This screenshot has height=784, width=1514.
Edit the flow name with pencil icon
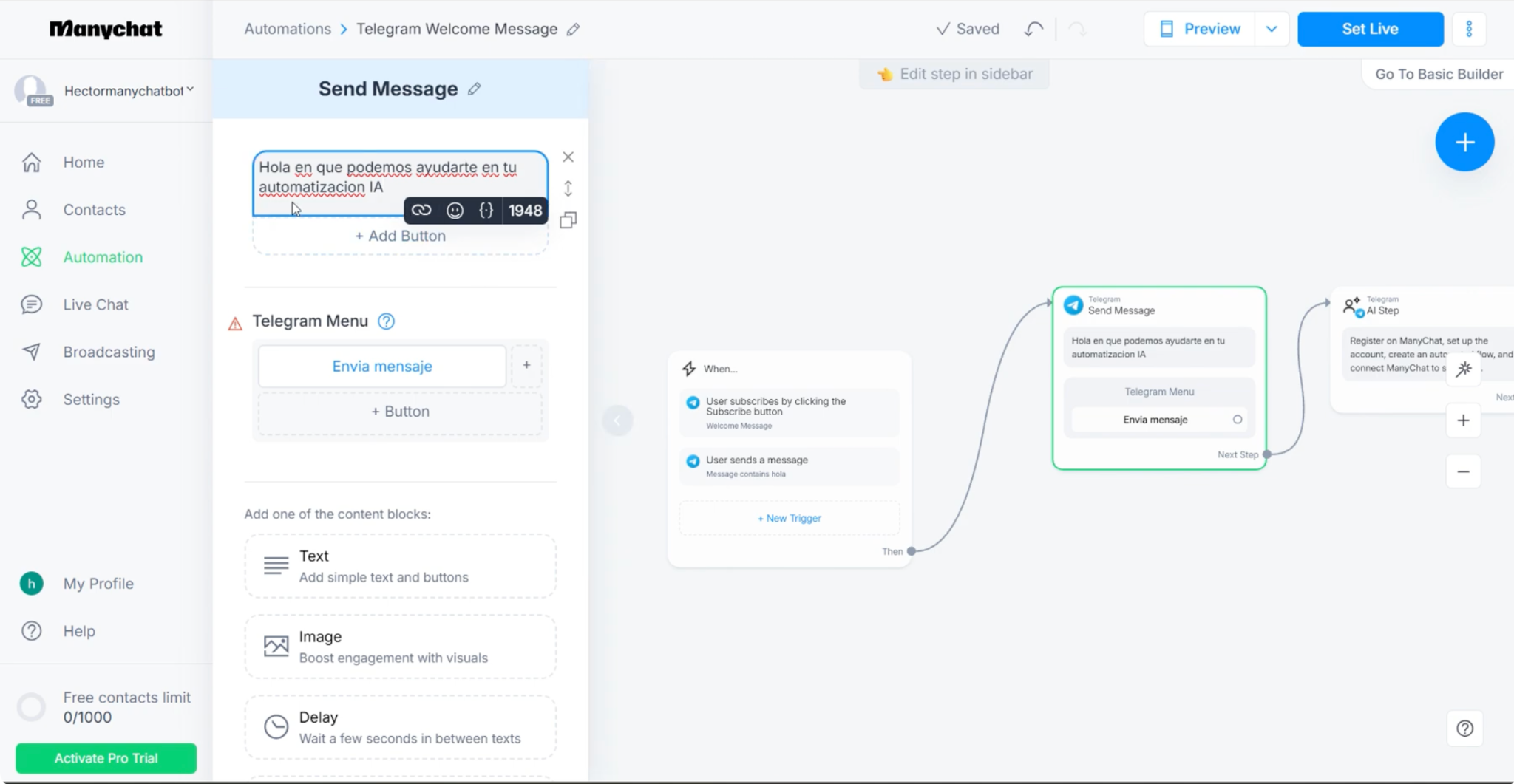point(573,30)
